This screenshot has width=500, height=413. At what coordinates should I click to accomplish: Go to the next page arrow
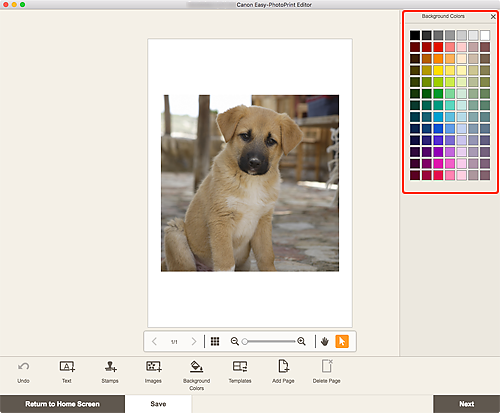click(x=194, y=341)
